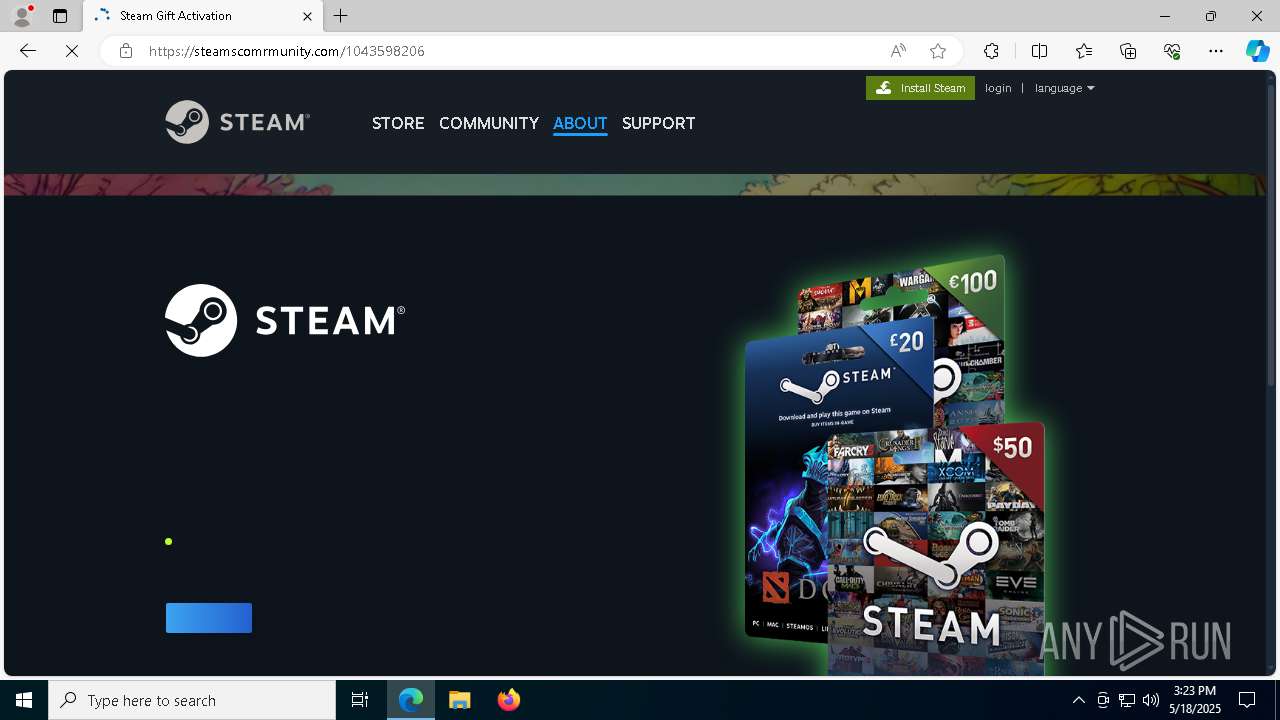Viewport: 1280px width, 720px height.
Task: Open the taskbar clock and date
Action: pos(1196,700)
